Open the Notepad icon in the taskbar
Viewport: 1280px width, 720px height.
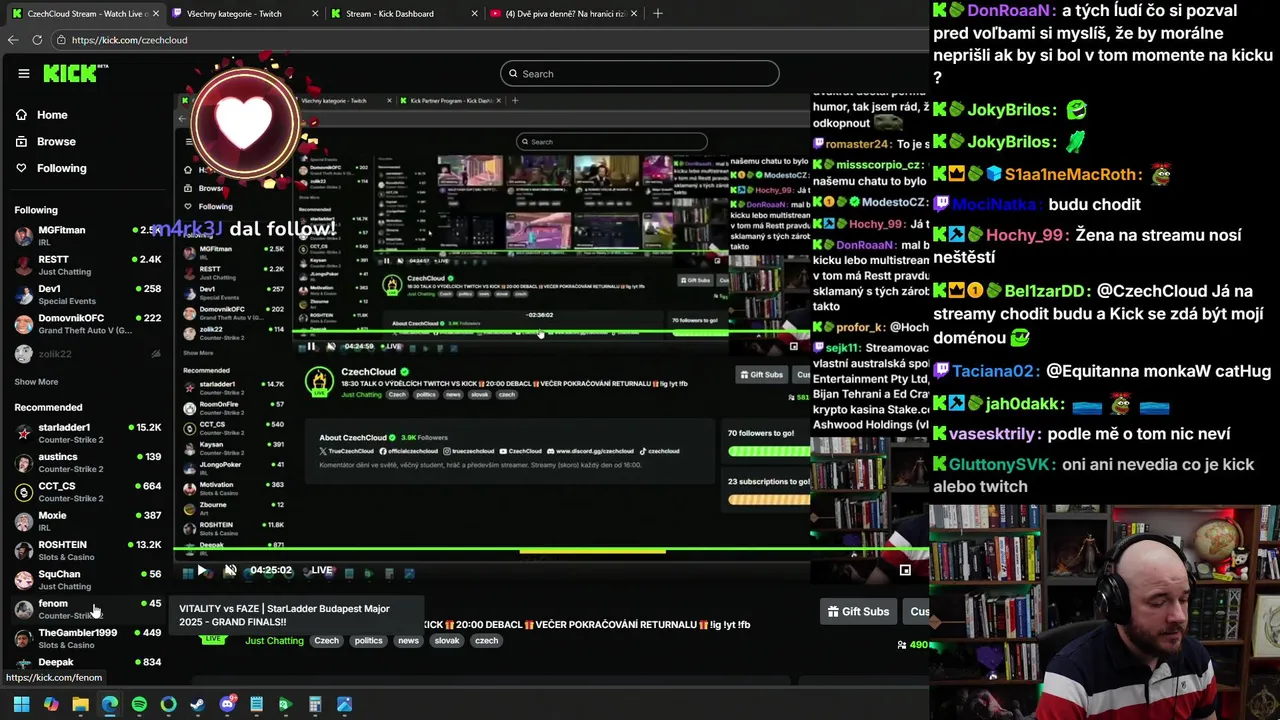click(256, 704)
